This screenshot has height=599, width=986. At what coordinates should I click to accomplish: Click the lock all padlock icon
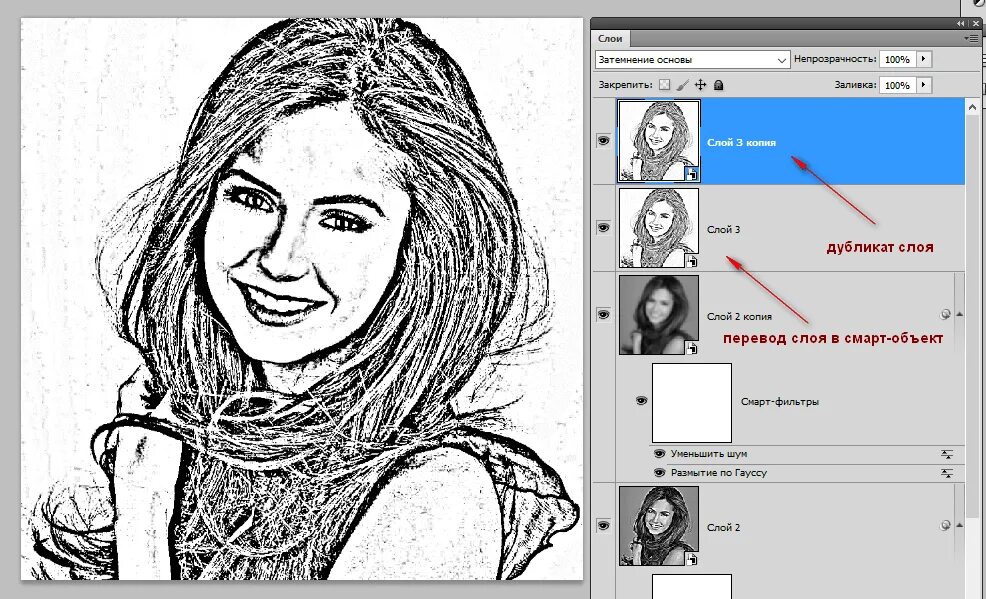point(718,84)
